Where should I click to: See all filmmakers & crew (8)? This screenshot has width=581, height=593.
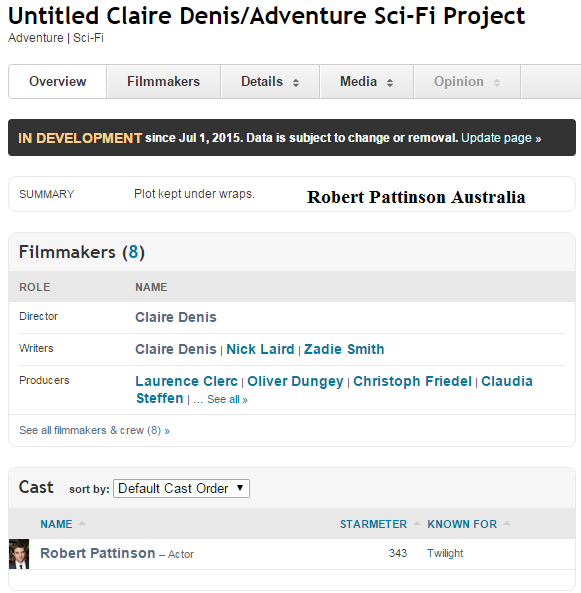[94, 430]
